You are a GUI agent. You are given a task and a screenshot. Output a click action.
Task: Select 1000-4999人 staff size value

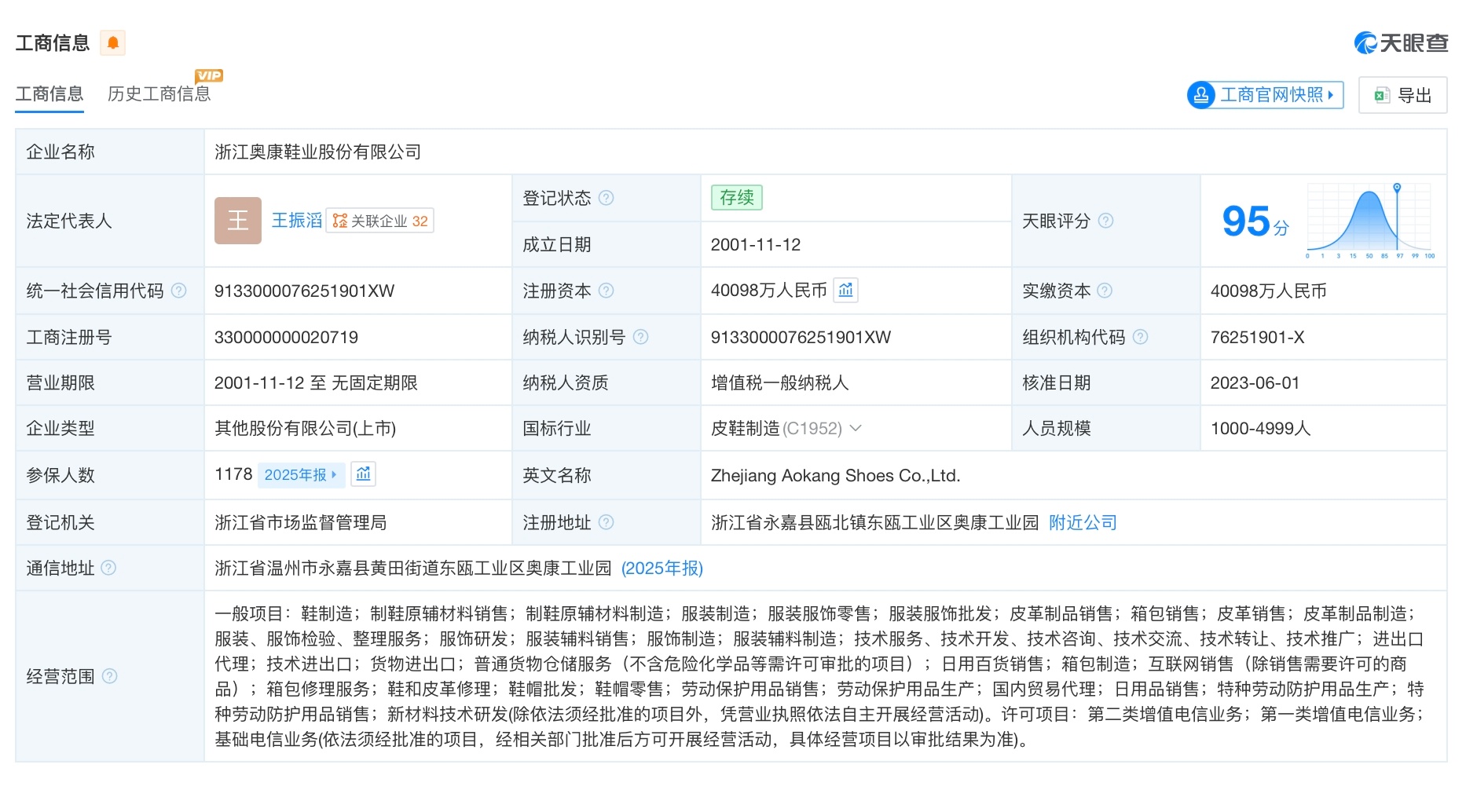coord(1260,428)
